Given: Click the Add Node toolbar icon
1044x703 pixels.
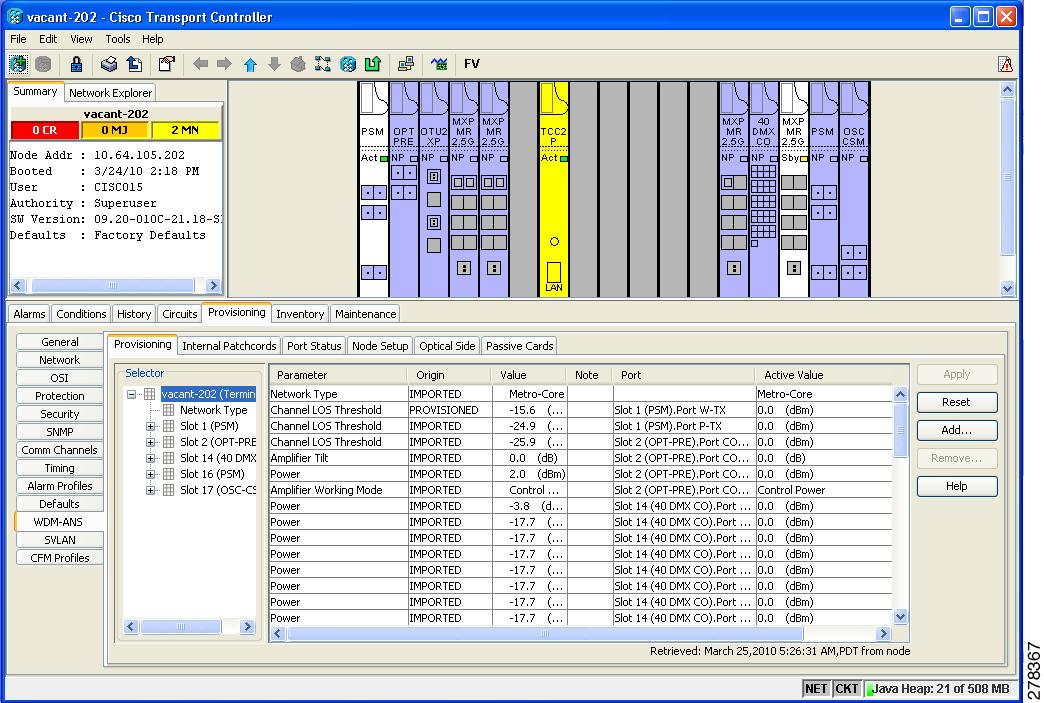Looking at the screenshot, I should pyautogui.click(x=18, y=64).
